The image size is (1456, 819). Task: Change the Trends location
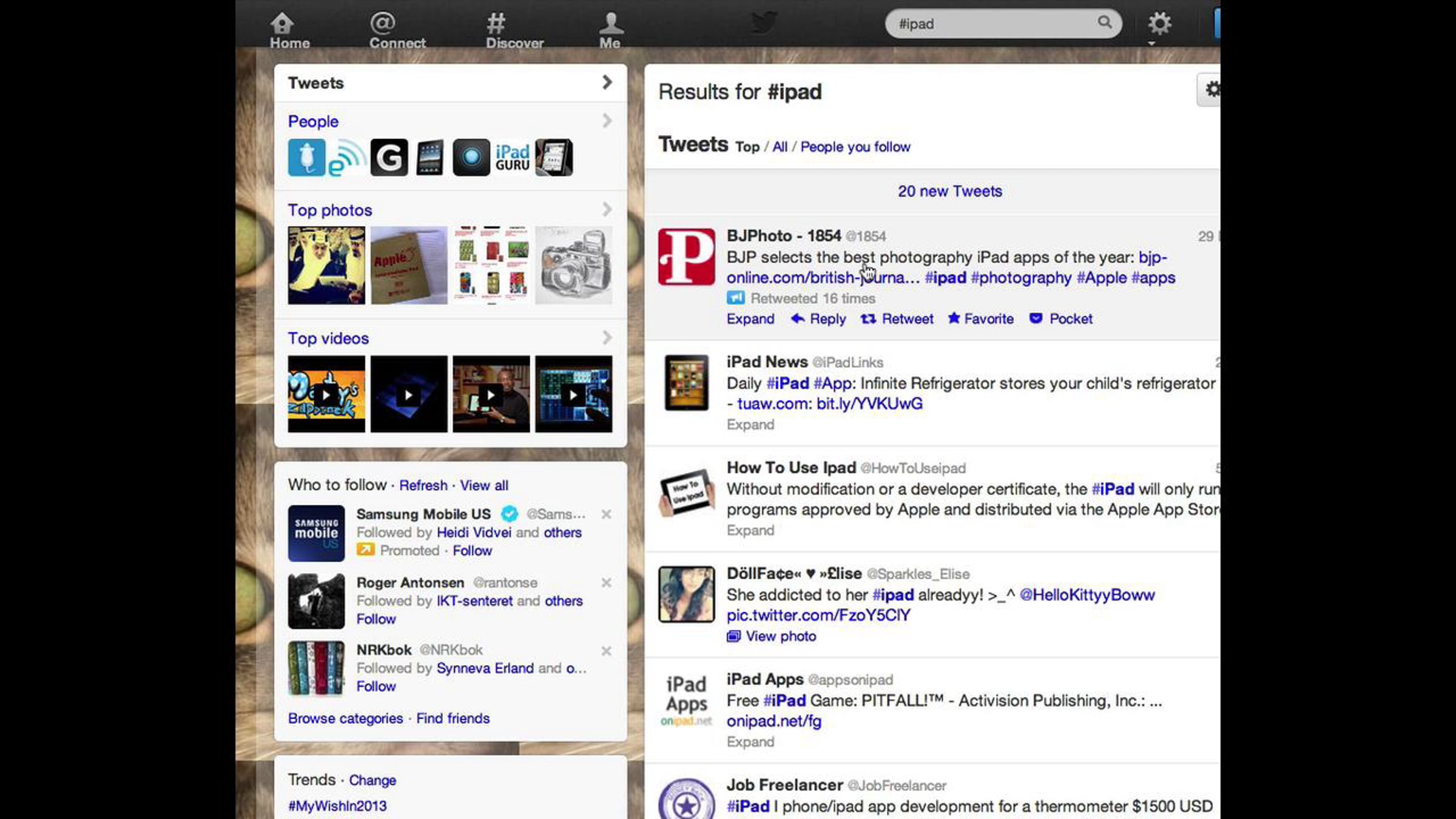click(x=372, y=780)
